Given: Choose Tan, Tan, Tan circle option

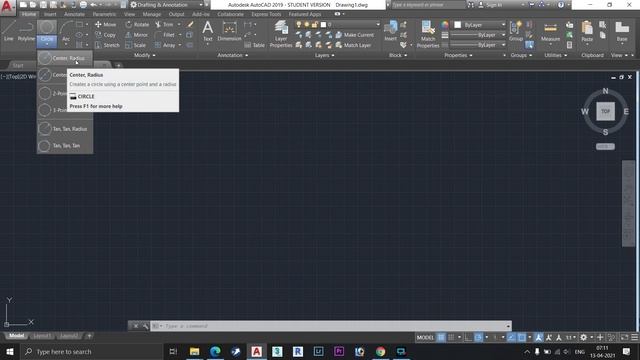Looking at the screenshot, I should click(x=64, y=145).
